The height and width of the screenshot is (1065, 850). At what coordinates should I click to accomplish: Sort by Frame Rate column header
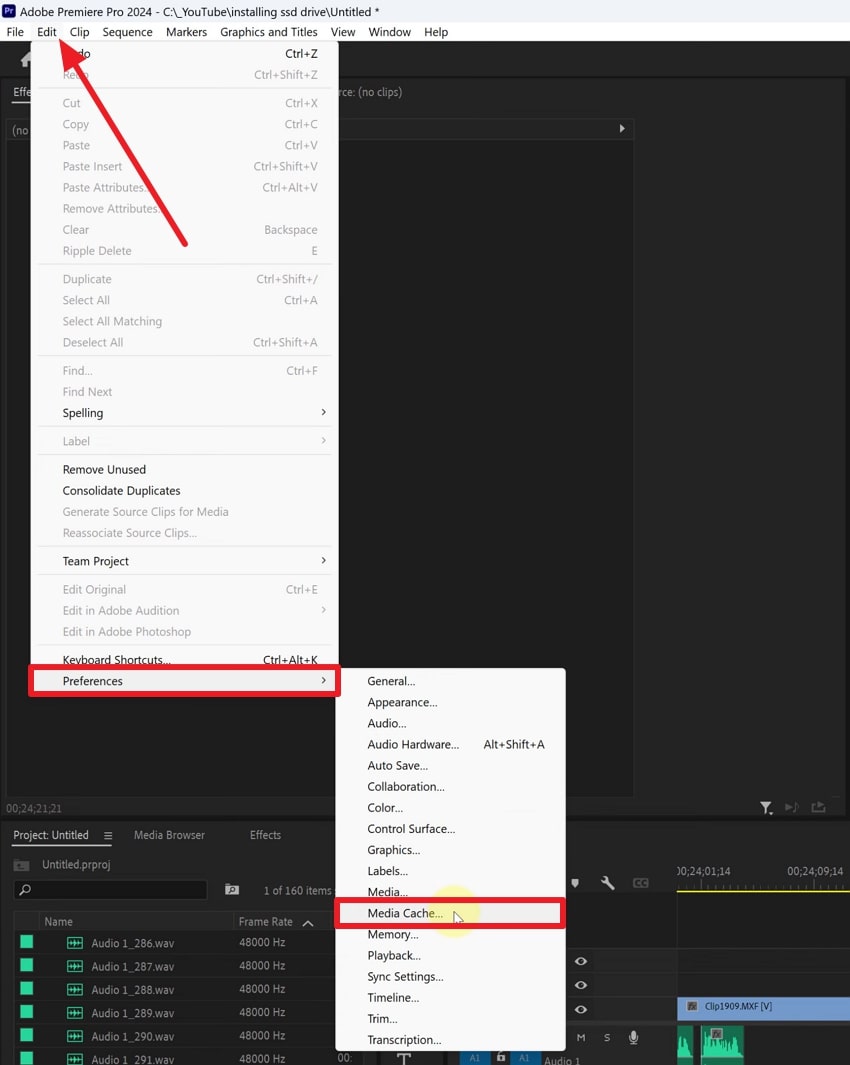[266, 922]
